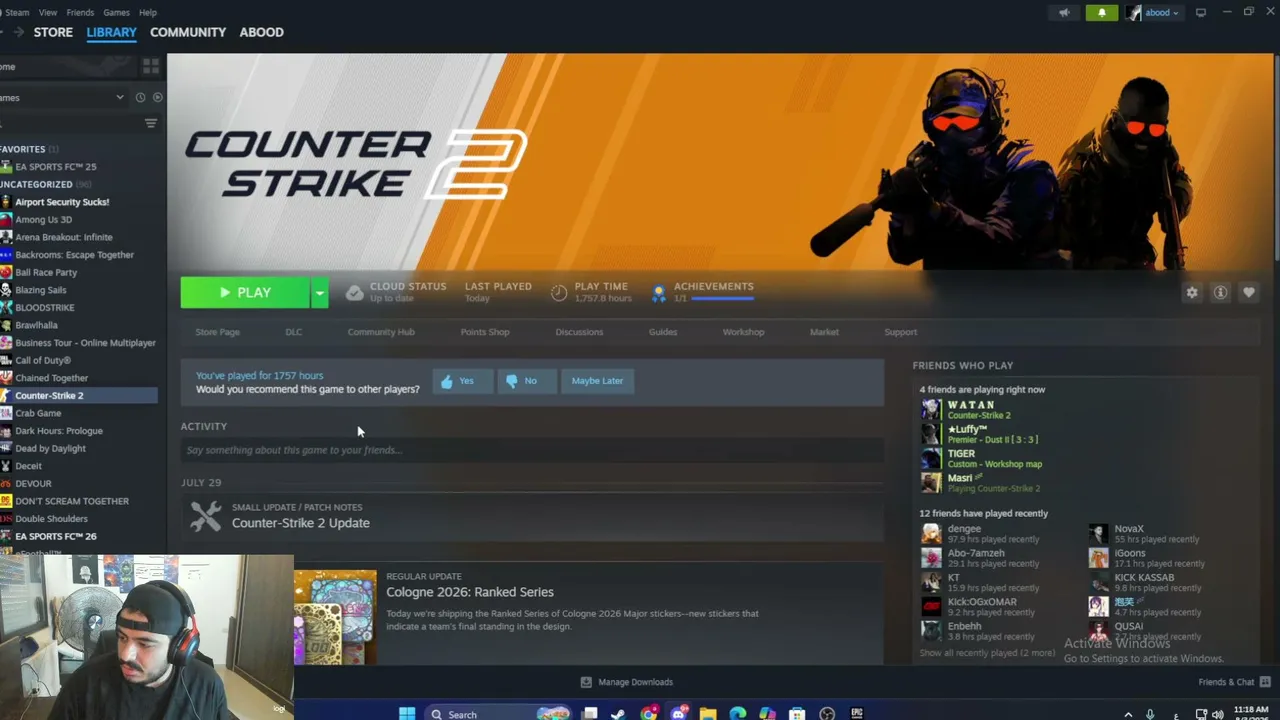This screenshot has width=1280, height=720.
Task: Collapse the Uncategorized category
Action: coord(45,184)
